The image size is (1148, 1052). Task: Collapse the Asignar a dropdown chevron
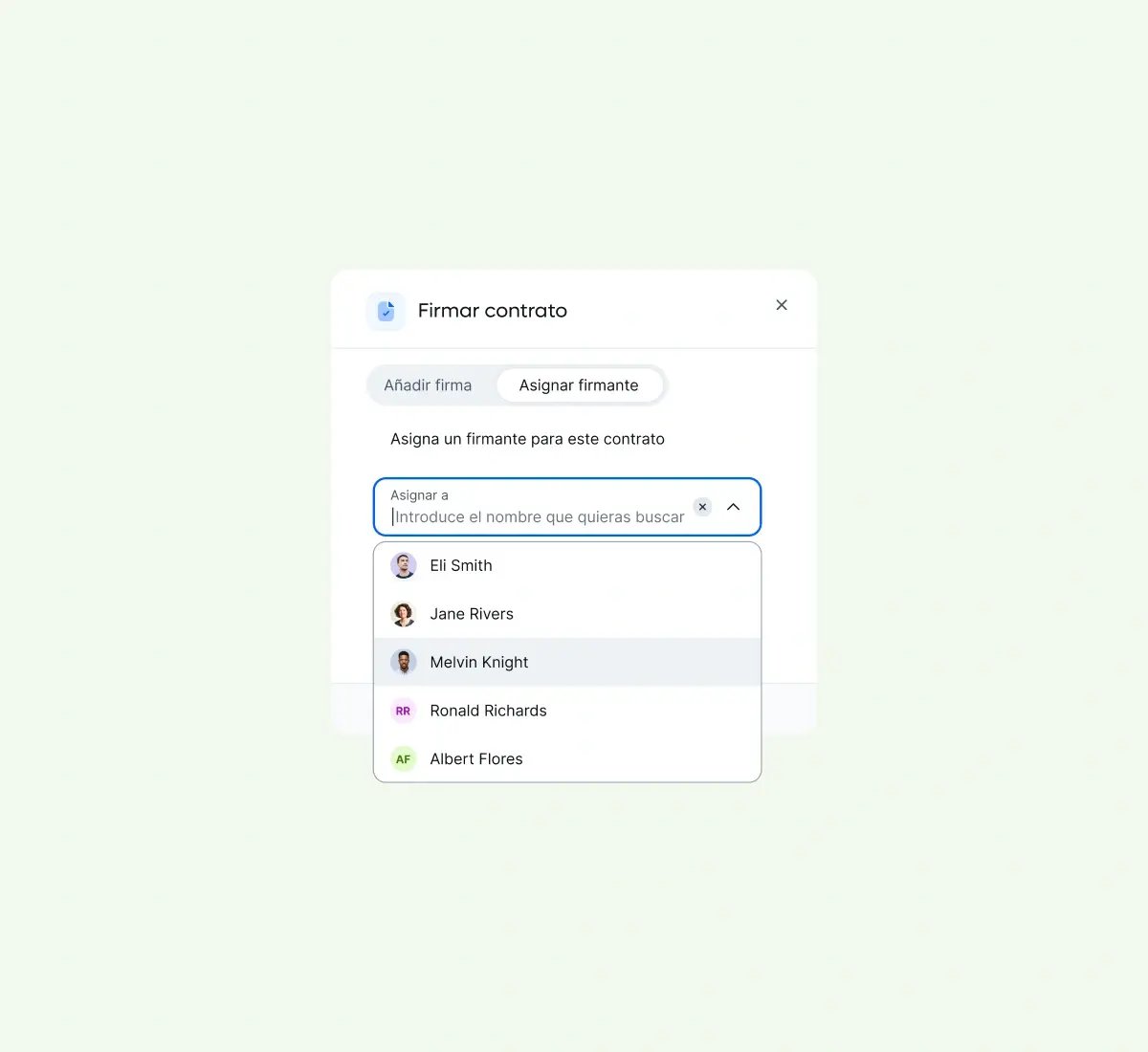(x=734, y=507)
